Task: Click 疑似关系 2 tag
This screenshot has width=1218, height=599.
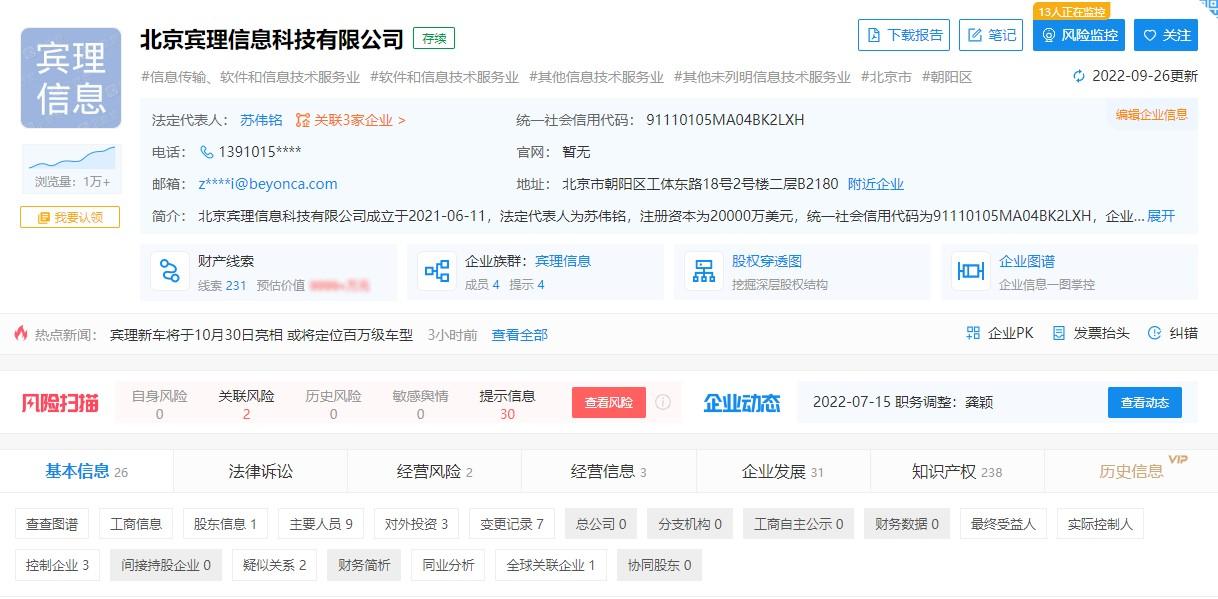Action: pos(274,565)
